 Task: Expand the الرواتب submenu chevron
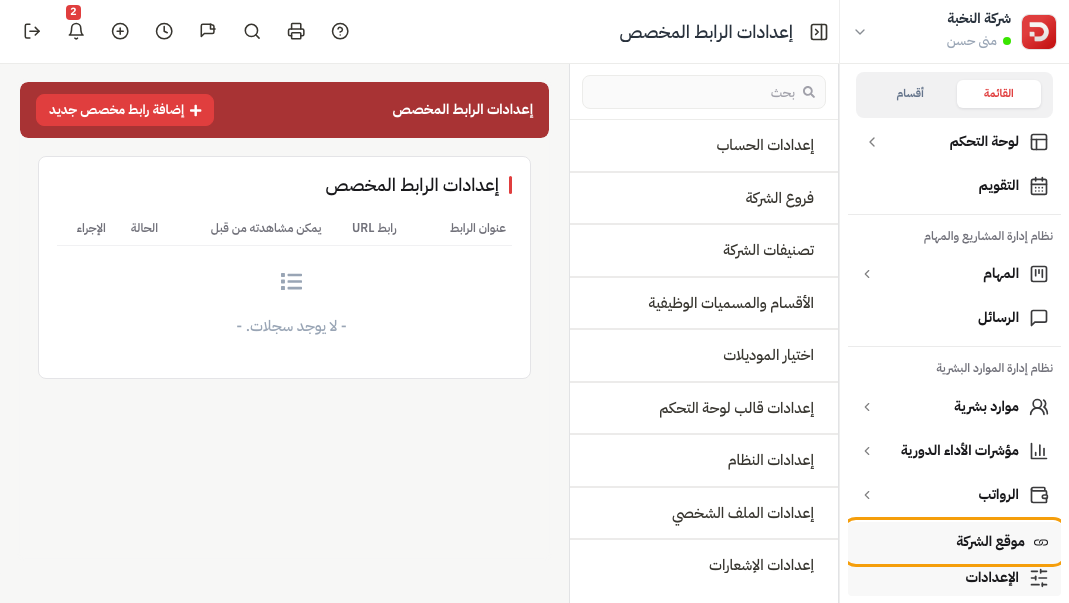[x=867, y=495]
